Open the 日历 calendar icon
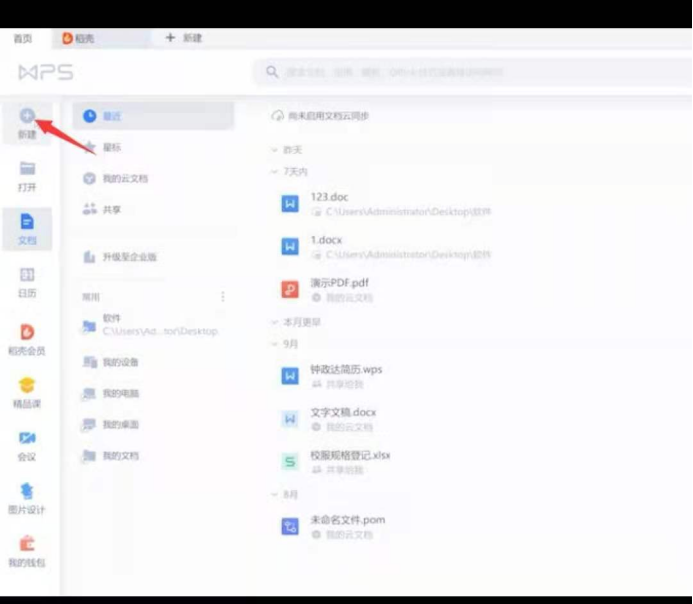 pyautogui.click(x=27, y=274)
